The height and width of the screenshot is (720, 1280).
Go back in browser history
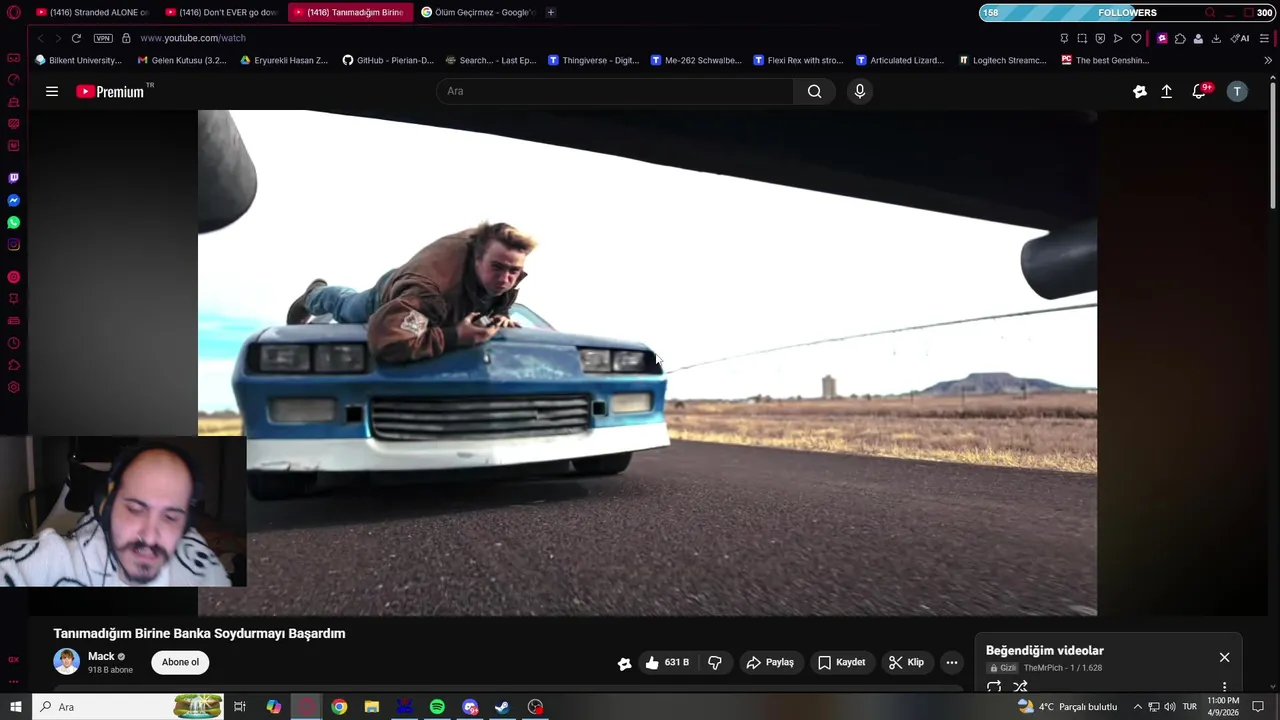coord(40,38)
